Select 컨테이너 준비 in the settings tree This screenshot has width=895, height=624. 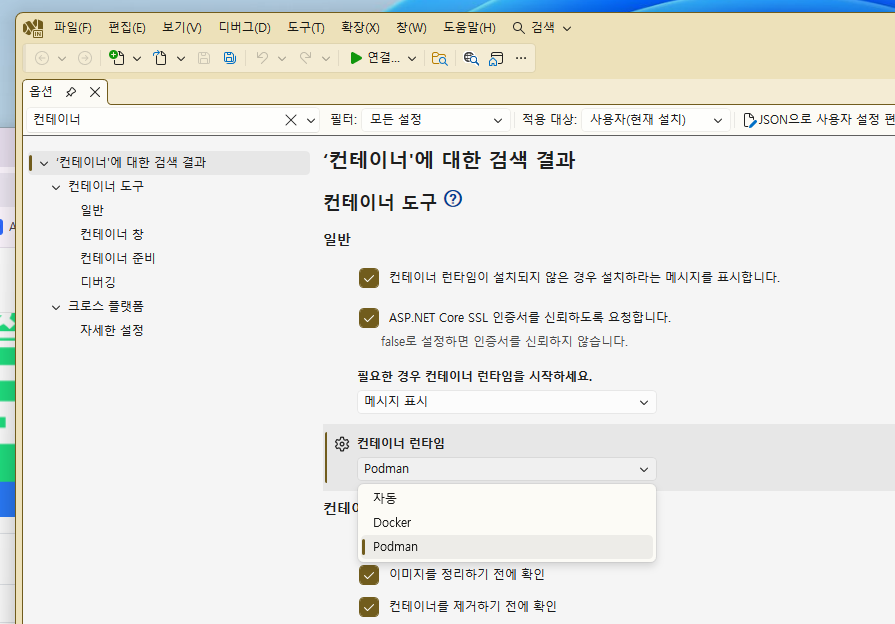click(118, 259)
